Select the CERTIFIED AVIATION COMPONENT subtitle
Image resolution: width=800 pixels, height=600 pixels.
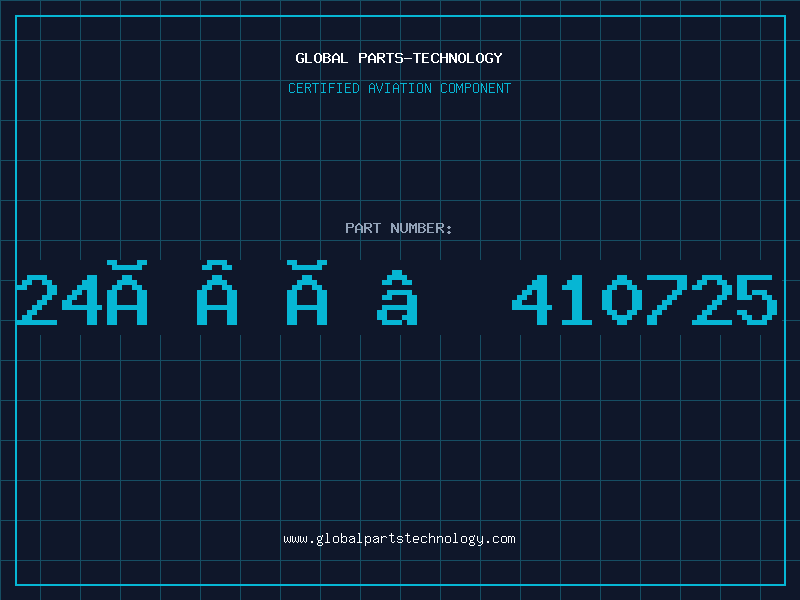pos(399,88)
